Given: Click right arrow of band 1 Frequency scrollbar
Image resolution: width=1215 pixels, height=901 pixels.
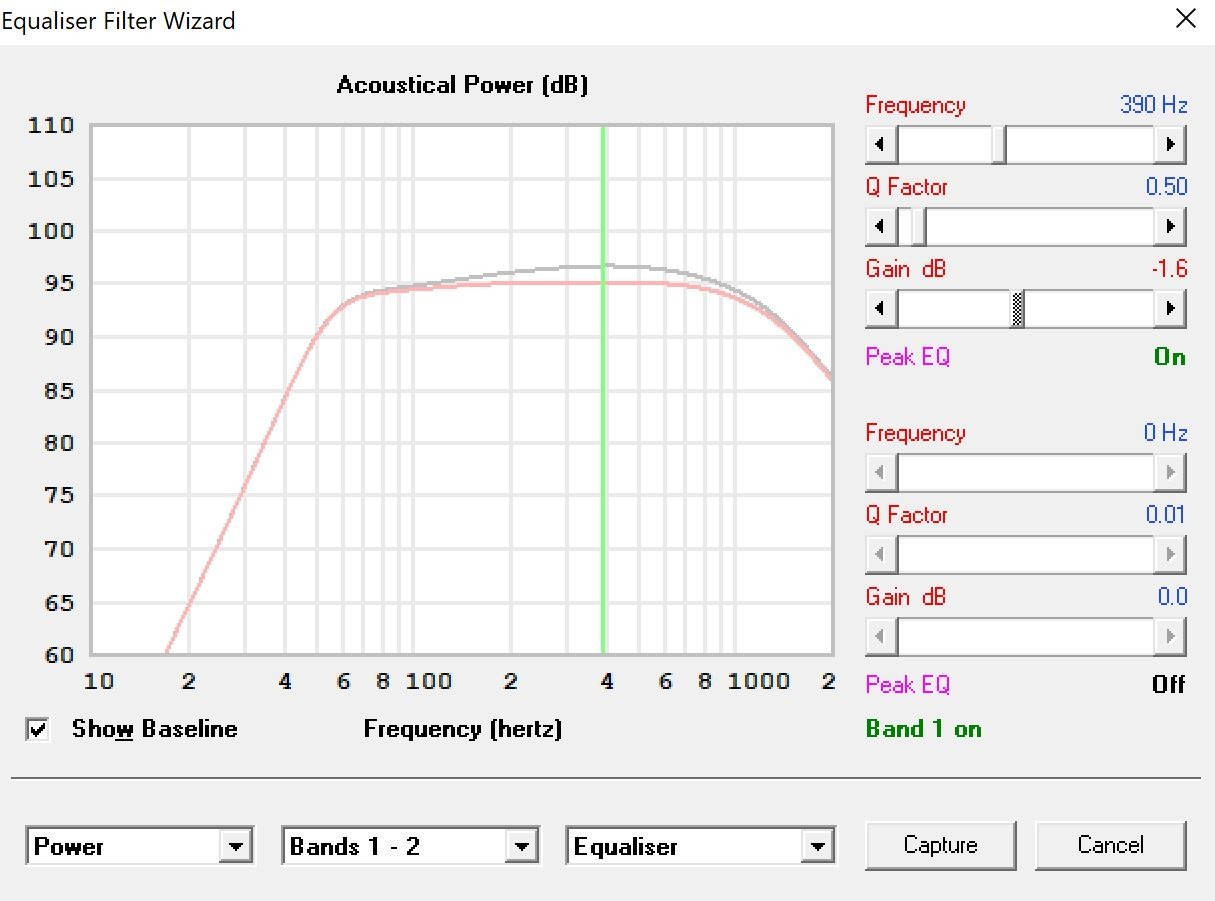Looking at the screenshot, I should pyautogui.click(x=1170, y=146).
